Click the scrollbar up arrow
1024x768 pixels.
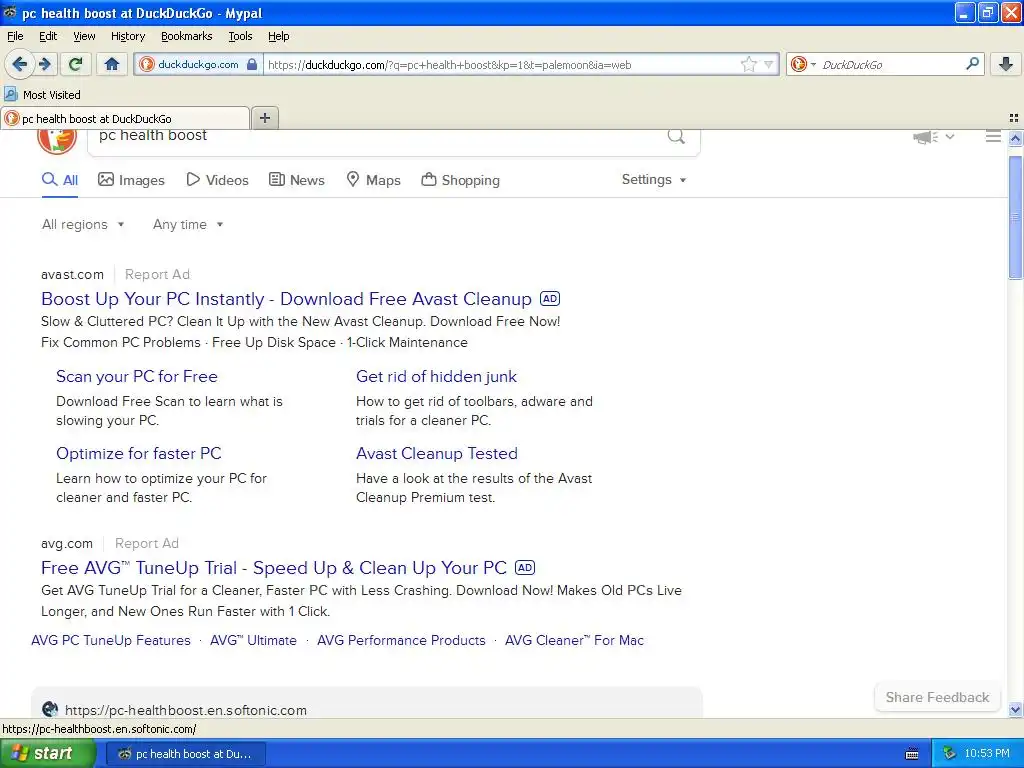click(x=1015, y=138)
